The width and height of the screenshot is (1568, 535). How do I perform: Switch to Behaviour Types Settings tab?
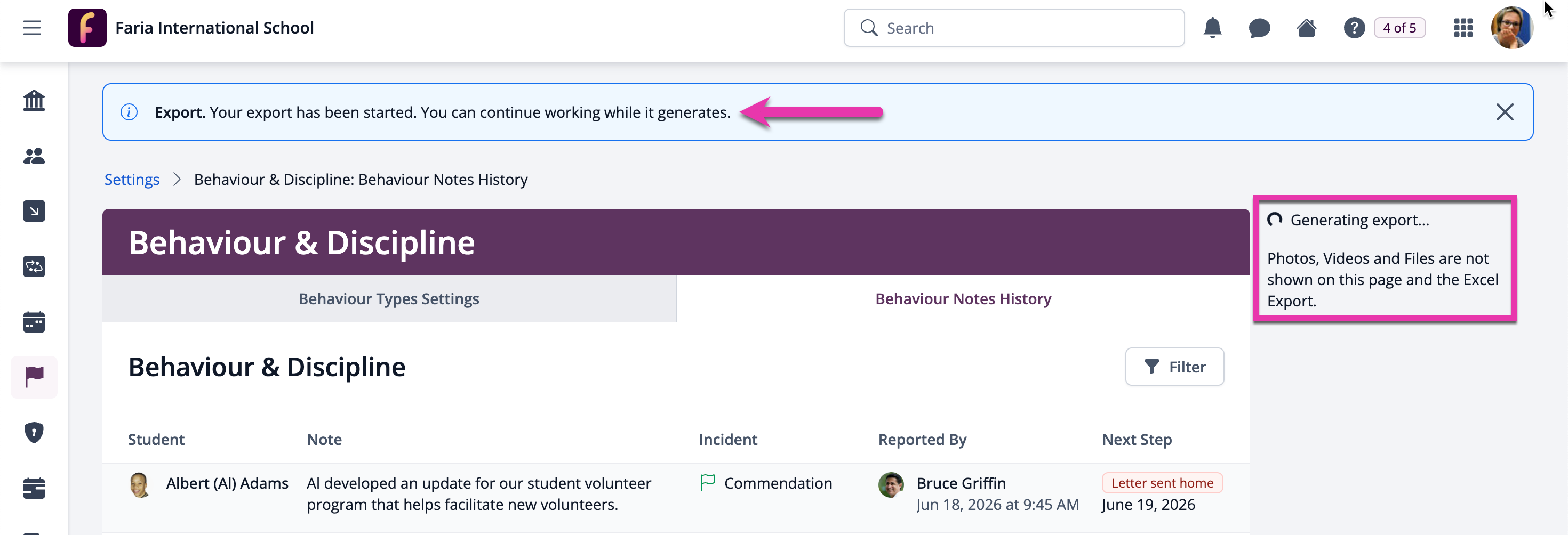pyautogui.click(x=389, y=298)
